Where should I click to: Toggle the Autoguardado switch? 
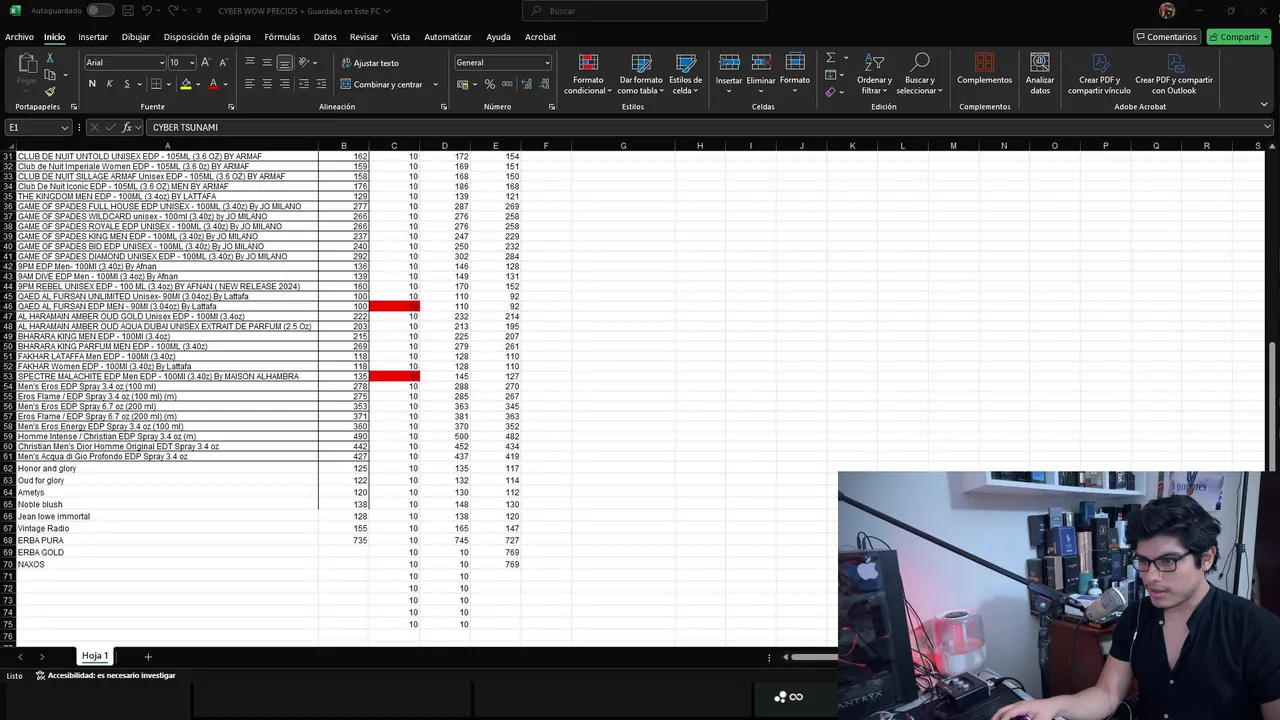coord(100,10)
